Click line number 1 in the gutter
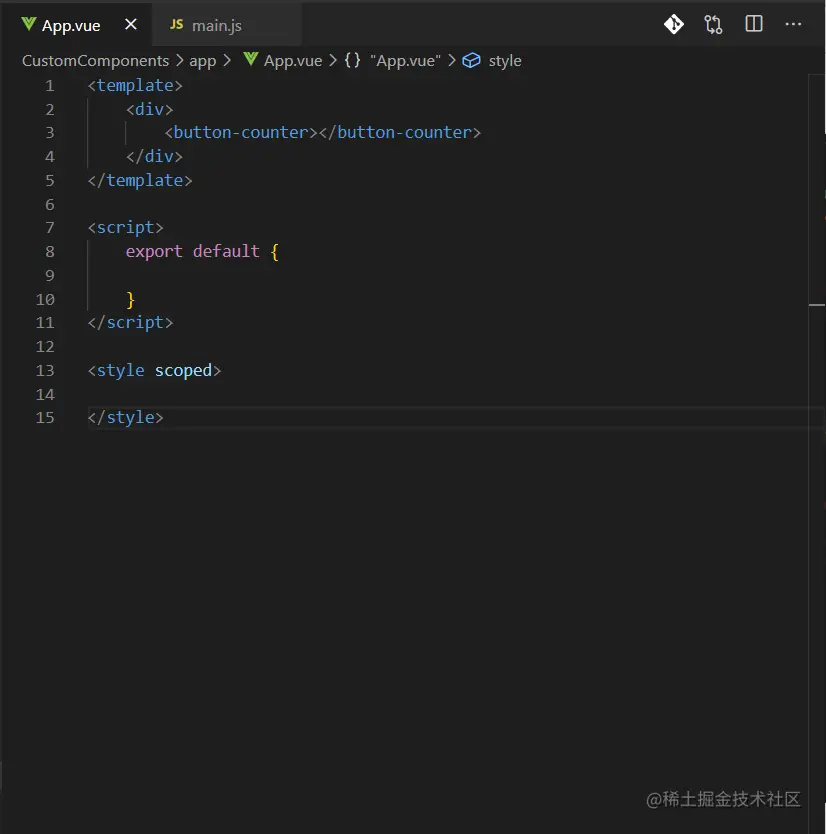826x834 pixels. [49, 86]
